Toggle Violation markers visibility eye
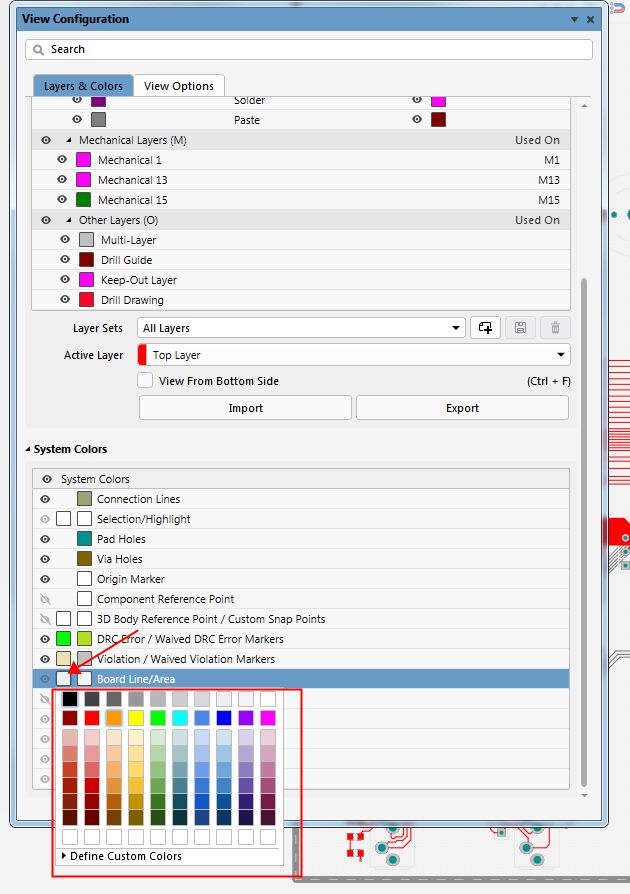Screen dimensions: 630x894 pos(45,659)
